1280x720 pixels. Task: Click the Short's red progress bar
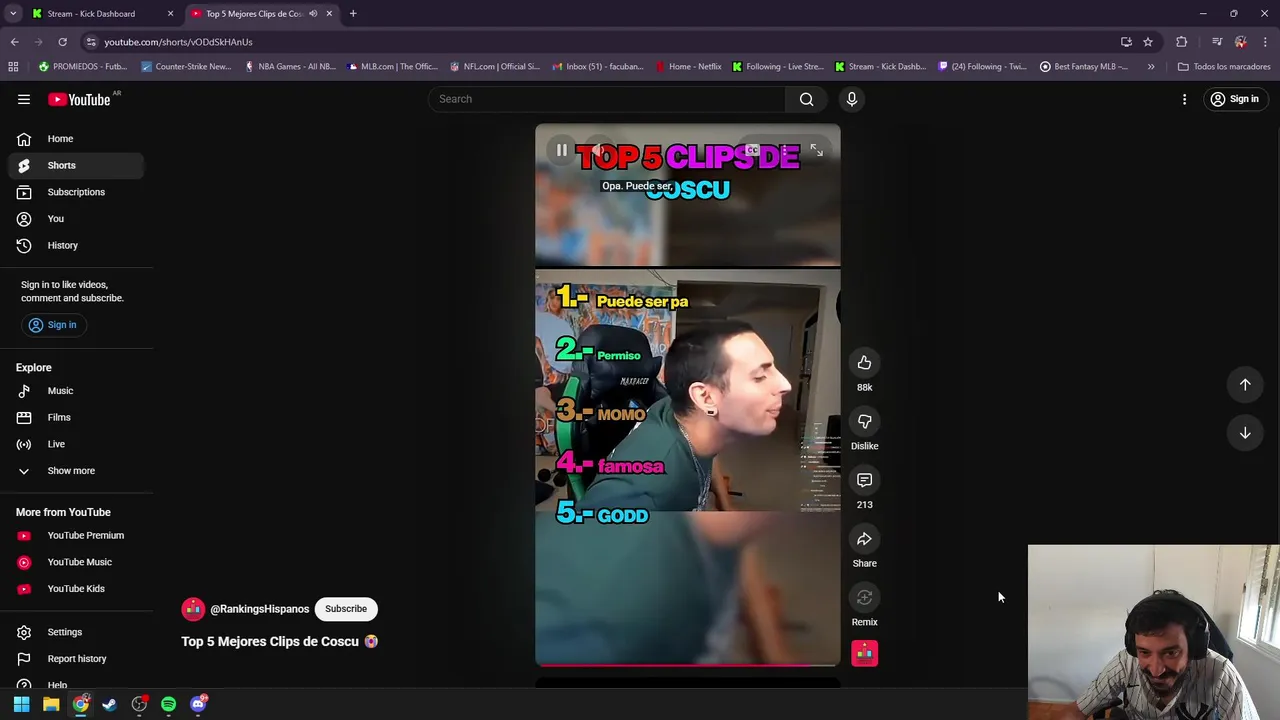pos(687,664)
